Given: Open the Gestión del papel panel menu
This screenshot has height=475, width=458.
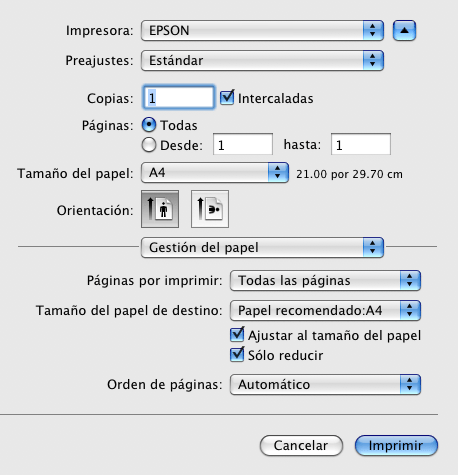Looking at the screenshot, I should (x=262, y=247).
